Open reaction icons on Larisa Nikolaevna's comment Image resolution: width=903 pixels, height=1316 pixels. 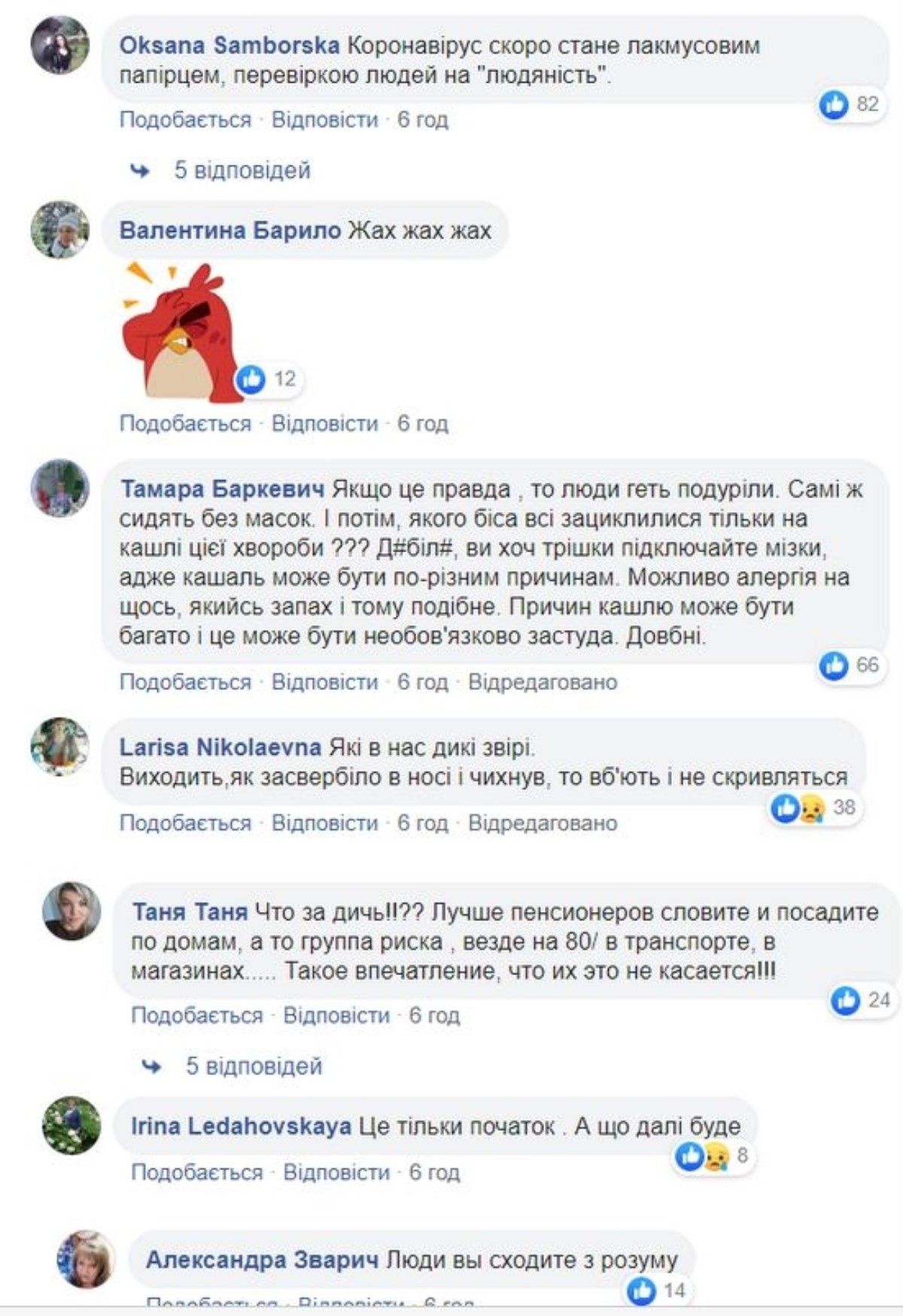(813, 808)
